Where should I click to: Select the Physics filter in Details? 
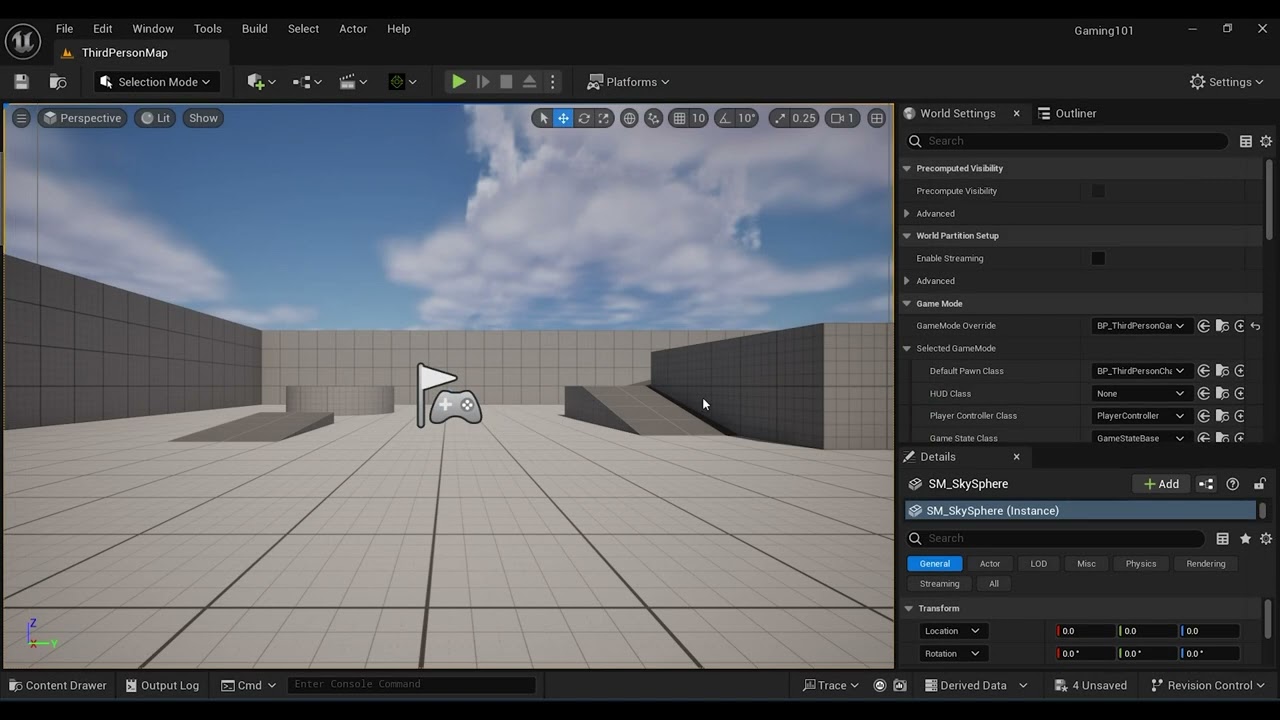coord(1141,564)
